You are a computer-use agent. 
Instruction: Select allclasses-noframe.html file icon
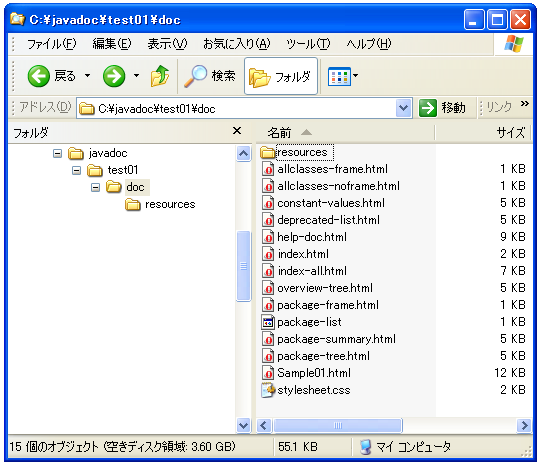click(268, 186)
